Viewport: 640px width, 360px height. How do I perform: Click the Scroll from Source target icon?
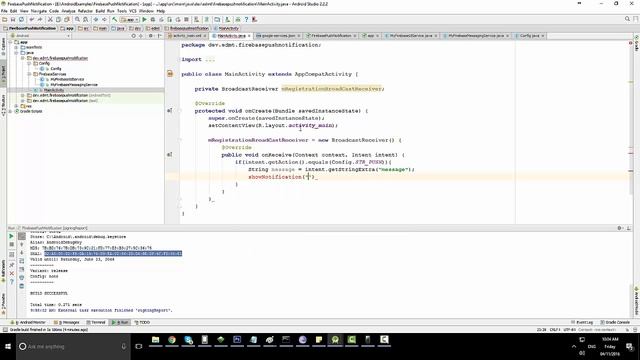click(x=133, y=36)
